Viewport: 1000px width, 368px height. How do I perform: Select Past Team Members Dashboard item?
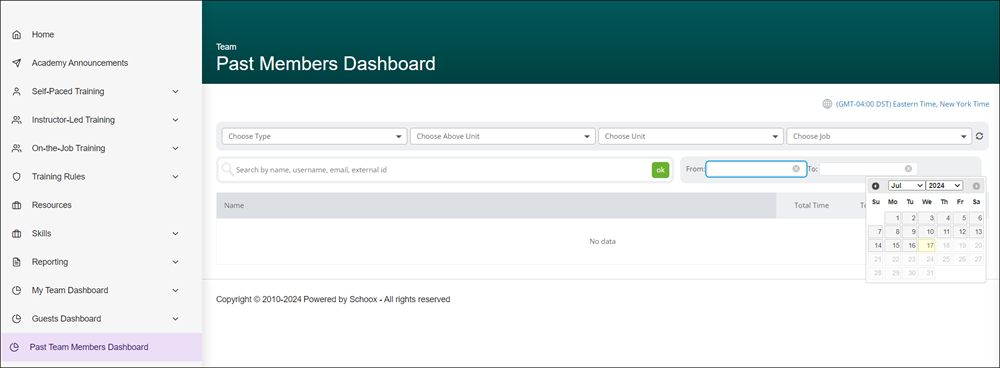101,347
